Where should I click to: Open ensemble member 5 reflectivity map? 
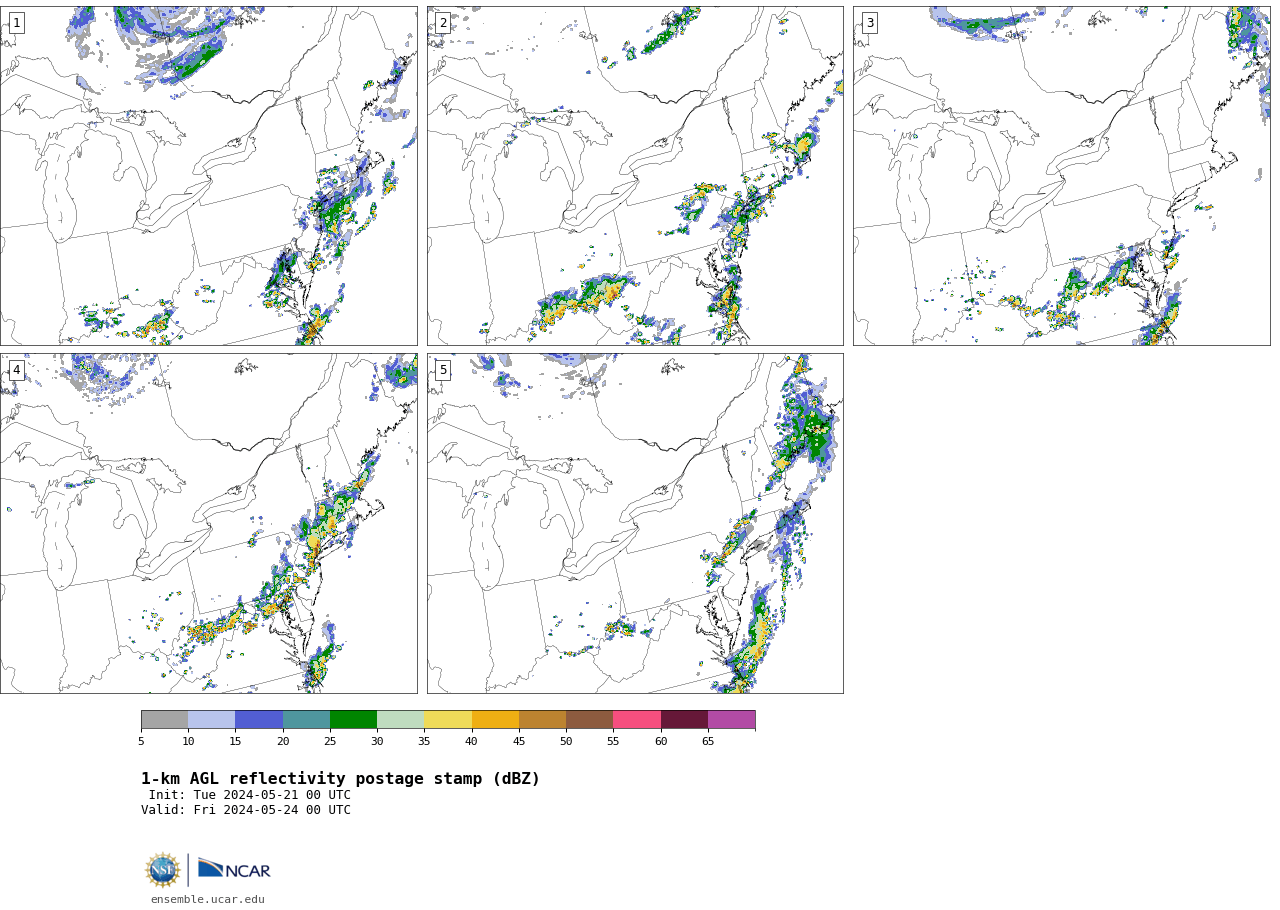pos(635,523)
